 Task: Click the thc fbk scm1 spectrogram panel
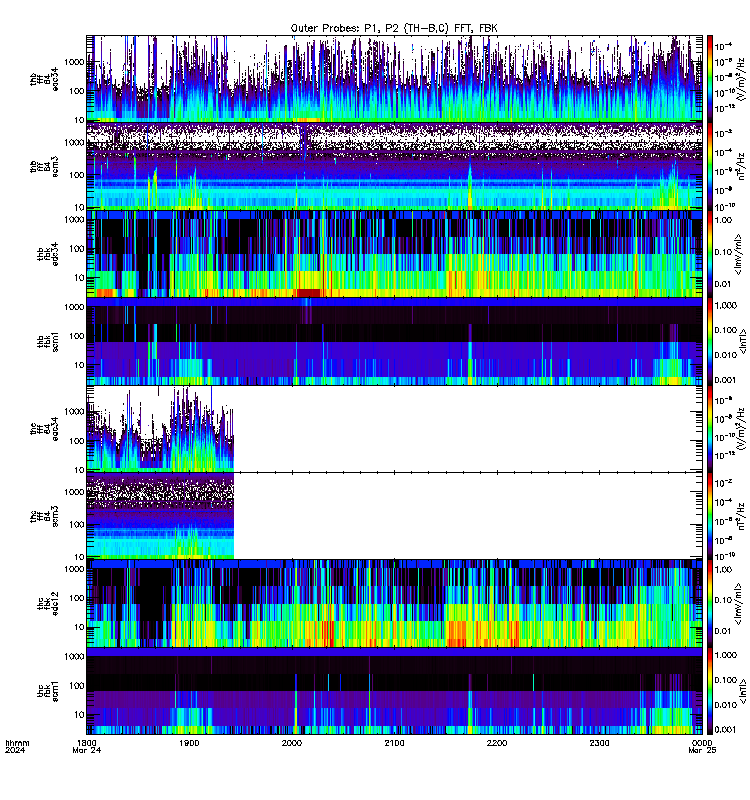coord(394,691)
